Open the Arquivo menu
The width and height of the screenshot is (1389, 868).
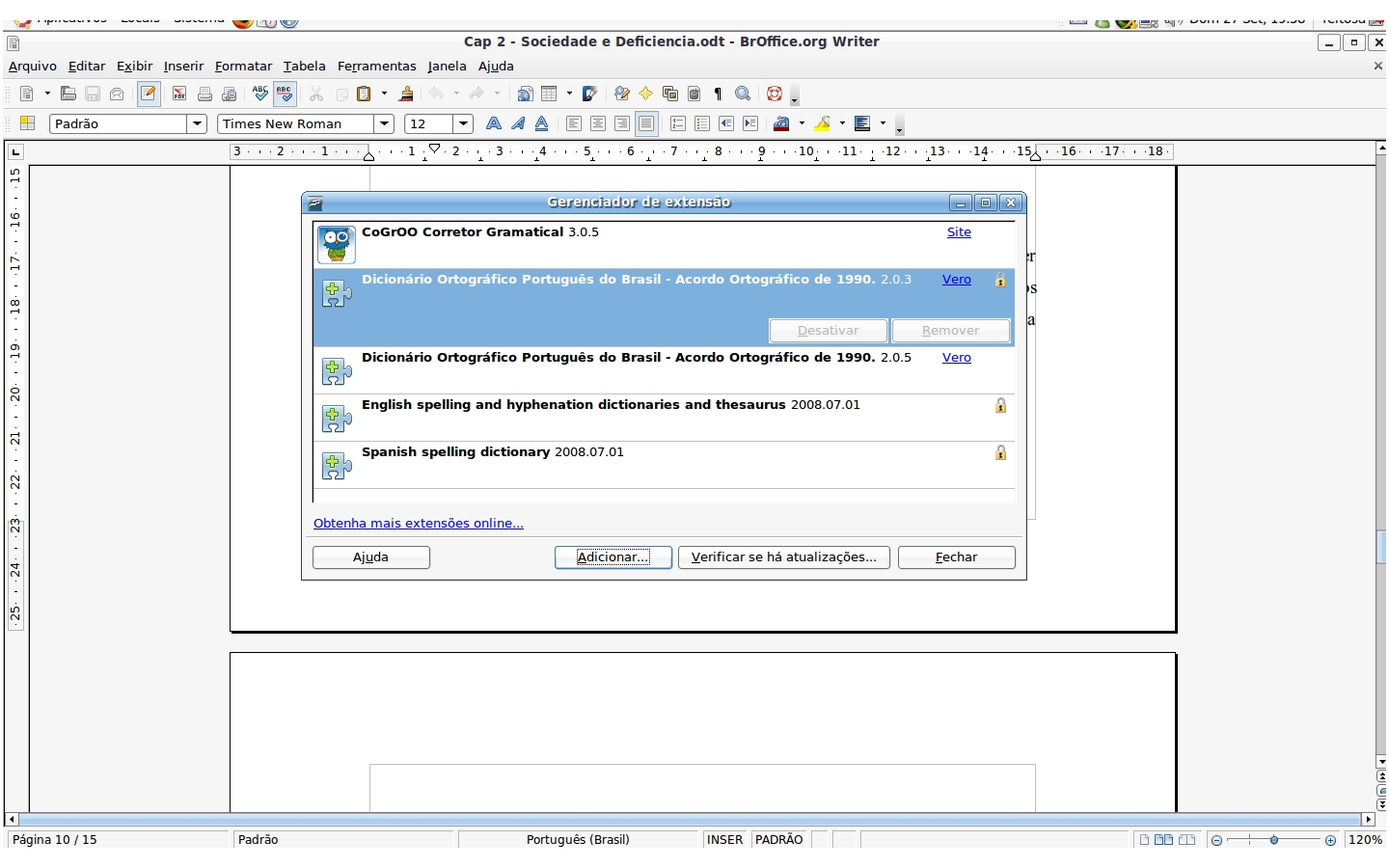(33, 66)
